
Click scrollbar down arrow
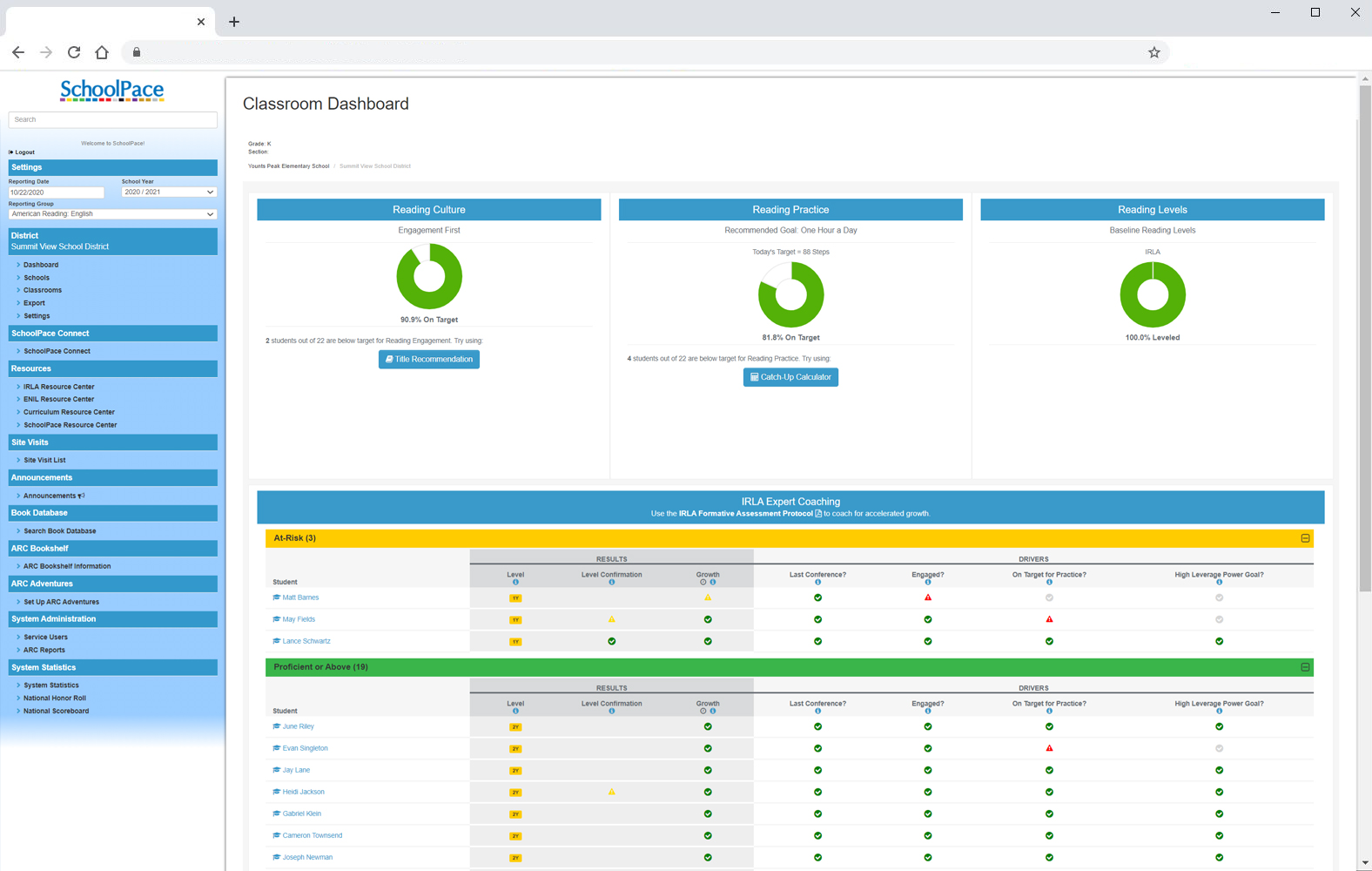click(1365, 863)
